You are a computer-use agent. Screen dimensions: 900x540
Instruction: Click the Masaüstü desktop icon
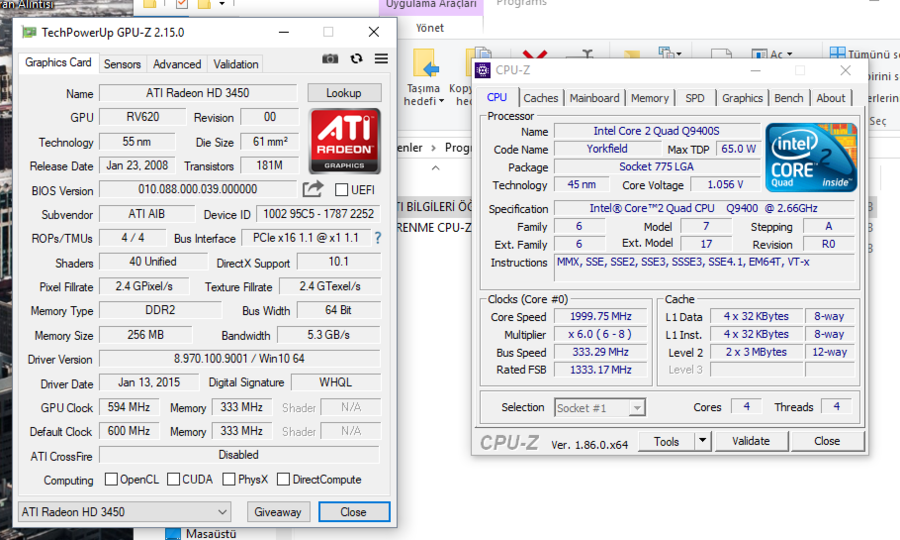(x=173, y=534)
